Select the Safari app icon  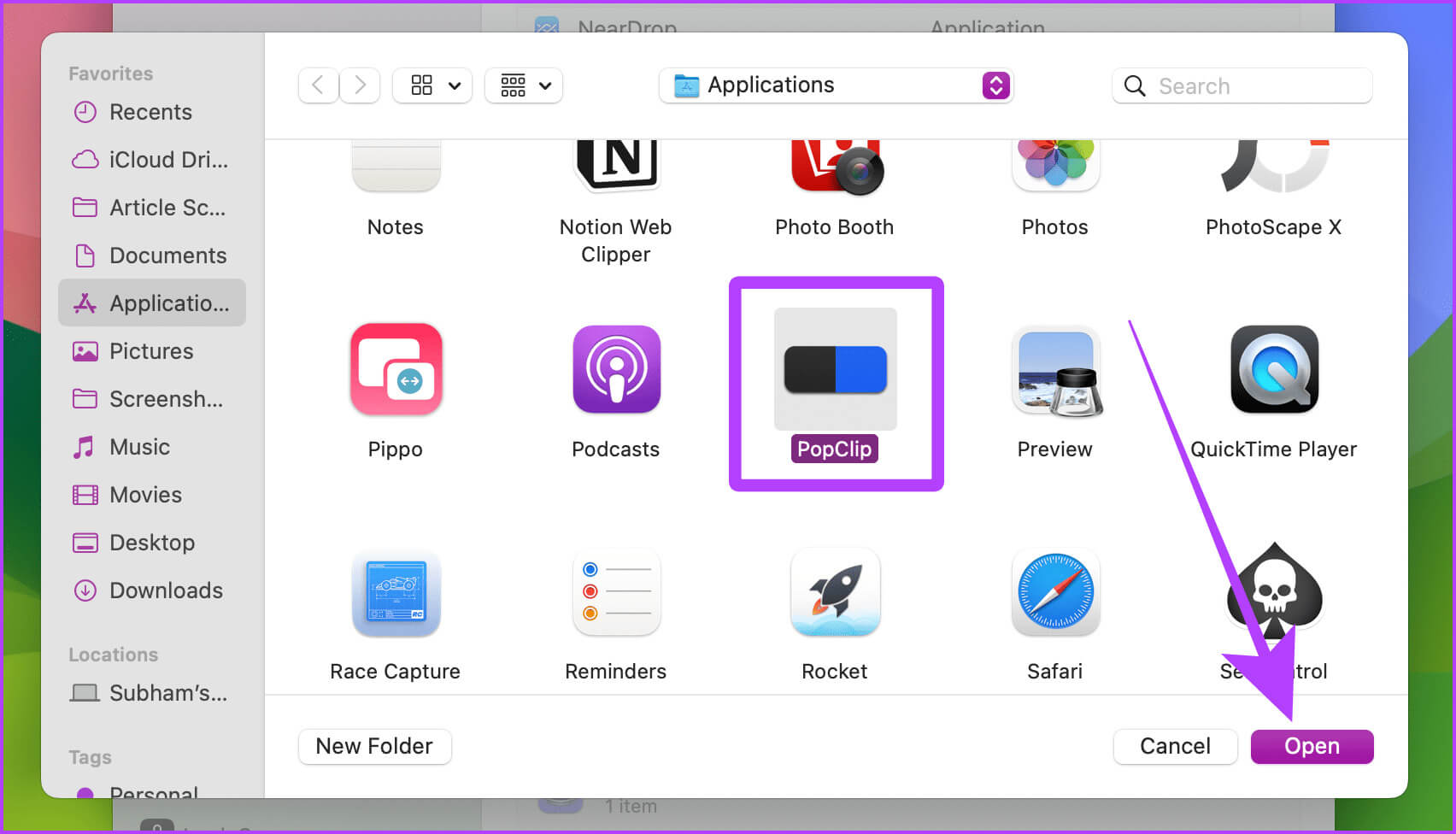pyautogui.click(x=1055, y=591)
